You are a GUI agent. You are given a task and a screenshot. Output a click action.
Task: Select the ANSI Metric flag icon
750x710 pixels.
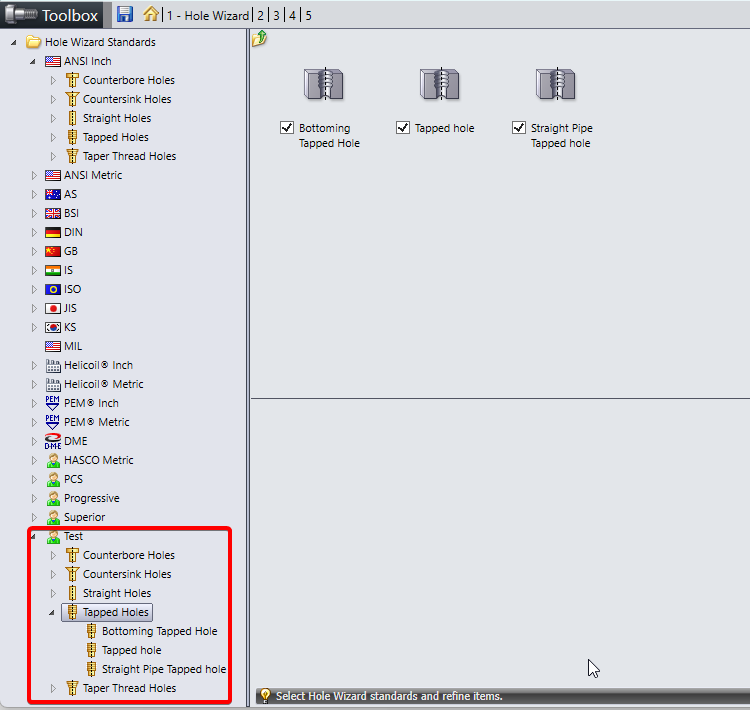53,175
